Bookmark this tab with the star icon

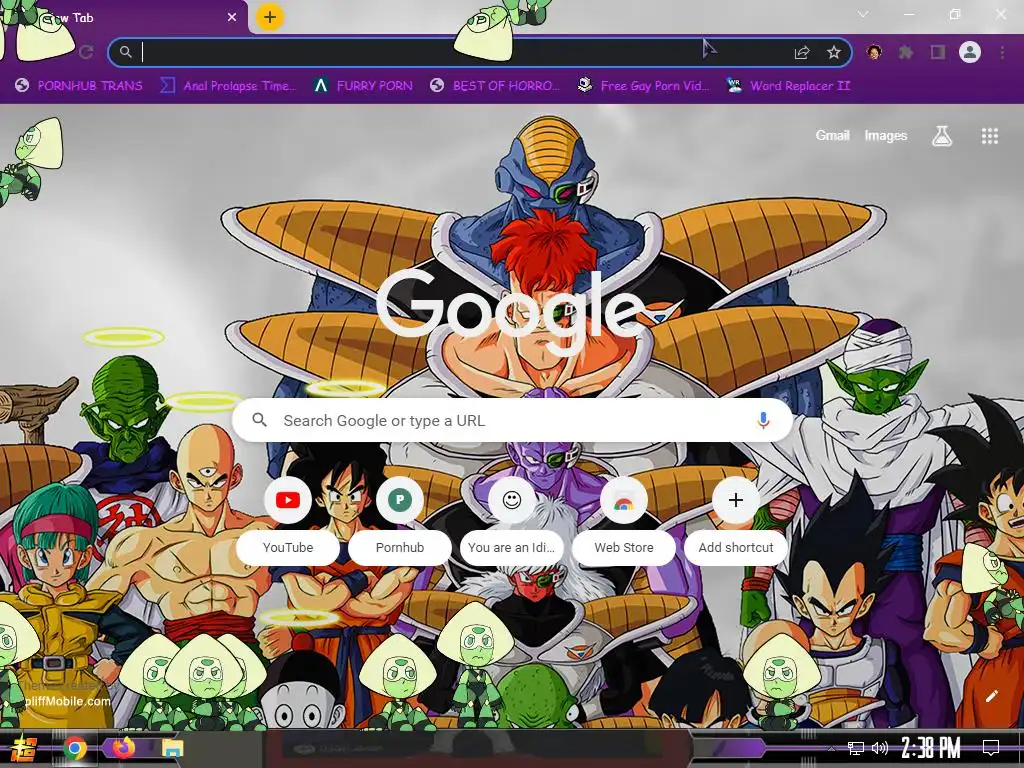click(833, 53)
